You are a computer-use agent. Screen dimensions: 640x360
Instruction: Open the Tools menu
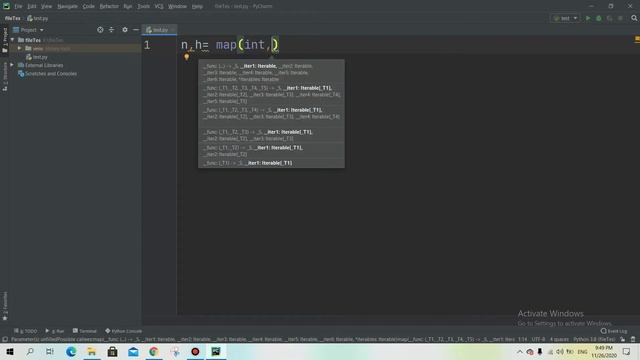pyautogui.click(x=143, y=6)
